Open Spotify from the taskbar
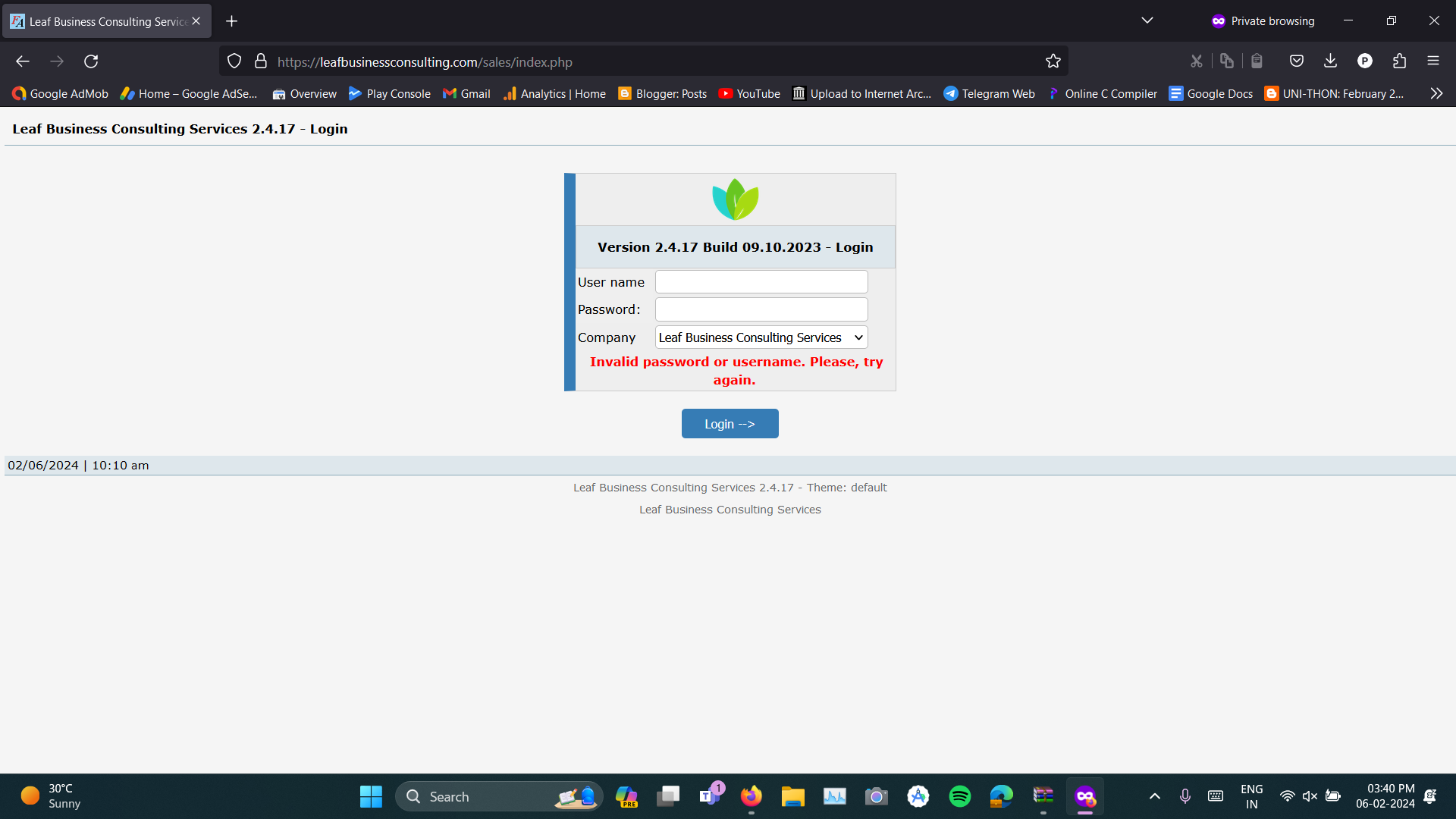Viewport: 1456px width, 819px height. (x=960, y=796)
